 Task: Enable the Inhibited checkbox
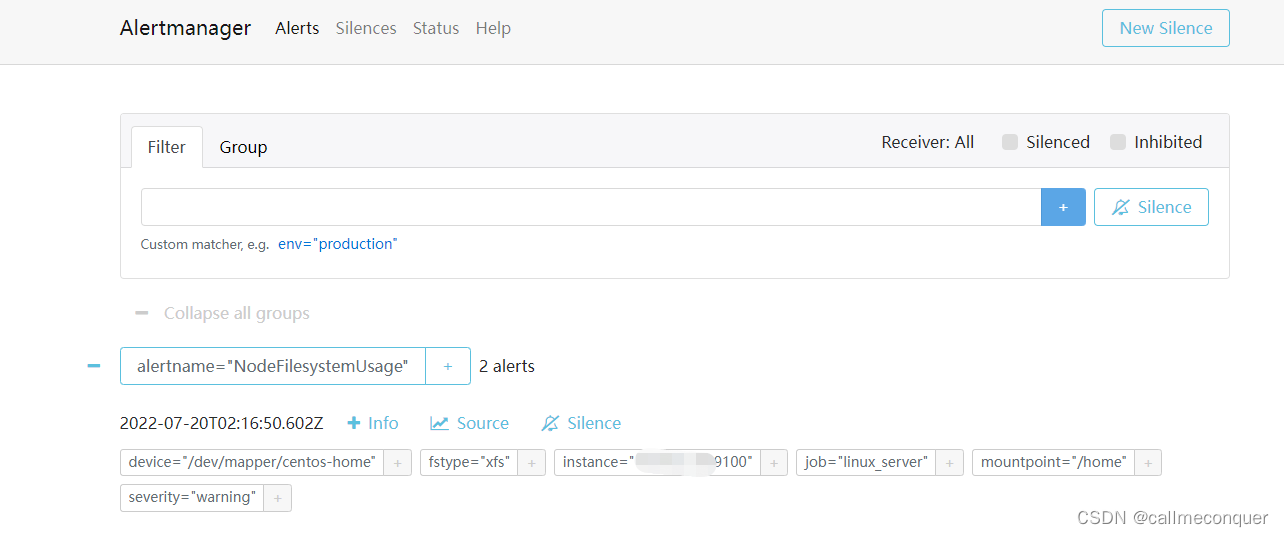point(1118,142)
